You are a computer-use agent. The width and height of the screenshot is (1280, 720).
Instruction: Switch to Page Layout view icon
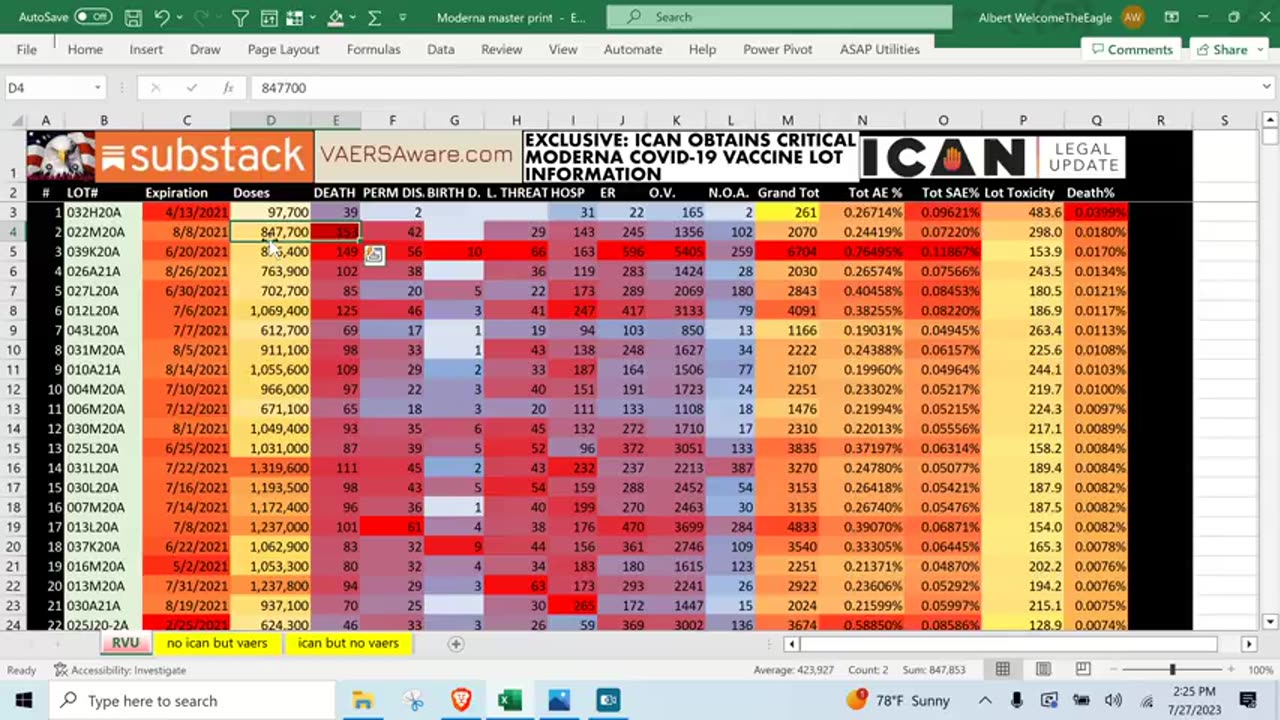pyautogui.click(x=1043, y=670)
